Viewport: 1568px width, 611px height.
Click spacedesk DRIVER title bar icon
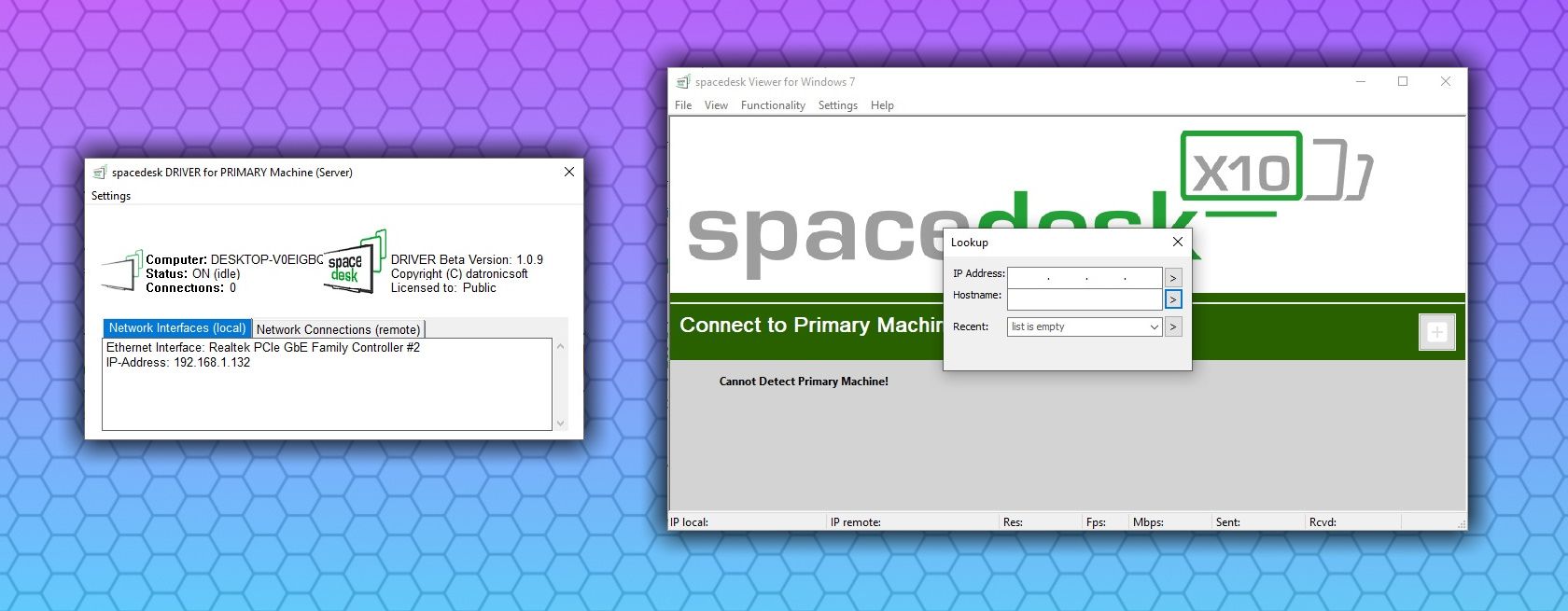click(x=100, y=173)
